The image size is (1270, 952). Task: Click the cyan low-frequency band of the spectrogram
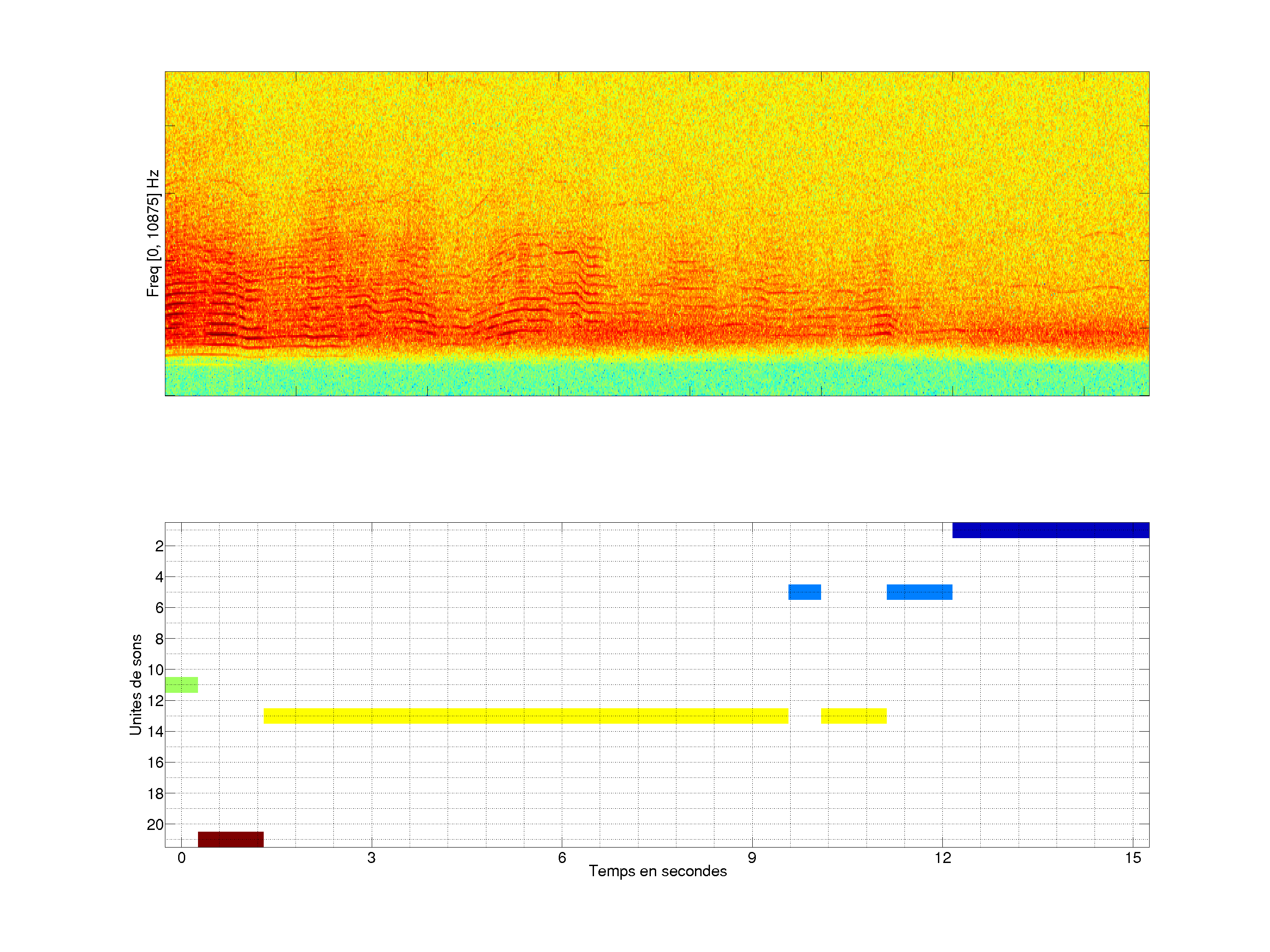pos(657,379)
